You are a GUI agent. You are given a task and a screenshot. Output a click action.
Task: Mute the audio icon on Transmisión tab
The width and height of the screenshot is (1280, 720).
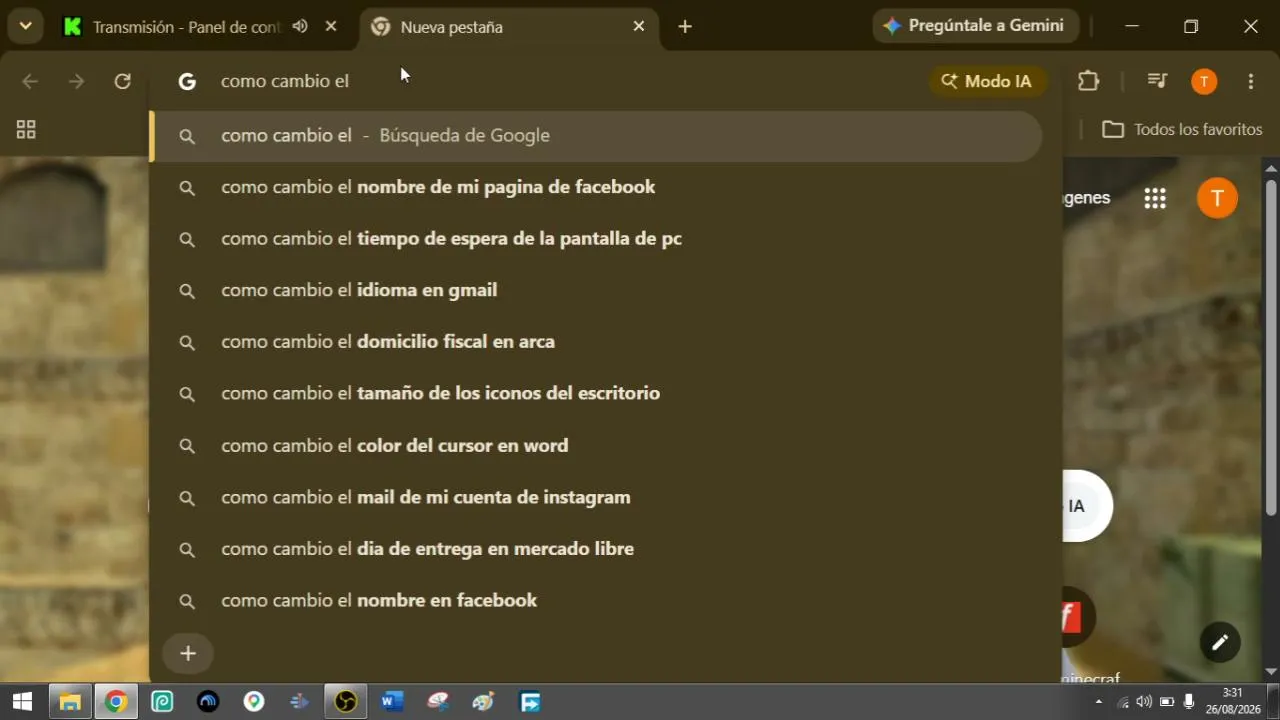click(300, 27)
